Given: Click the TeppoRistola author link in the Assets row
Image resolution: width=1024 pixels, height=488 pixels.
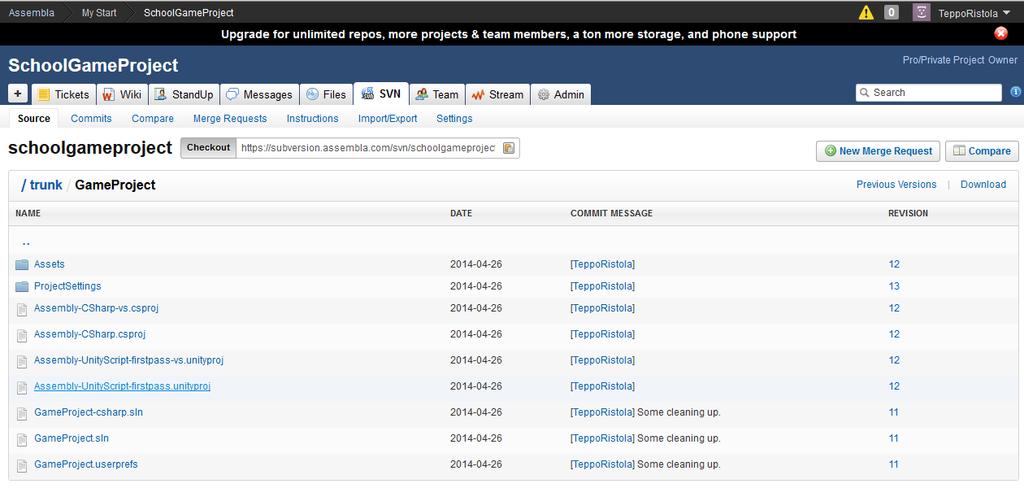Looking at the screenshot, I should click(x=602, y=265).
